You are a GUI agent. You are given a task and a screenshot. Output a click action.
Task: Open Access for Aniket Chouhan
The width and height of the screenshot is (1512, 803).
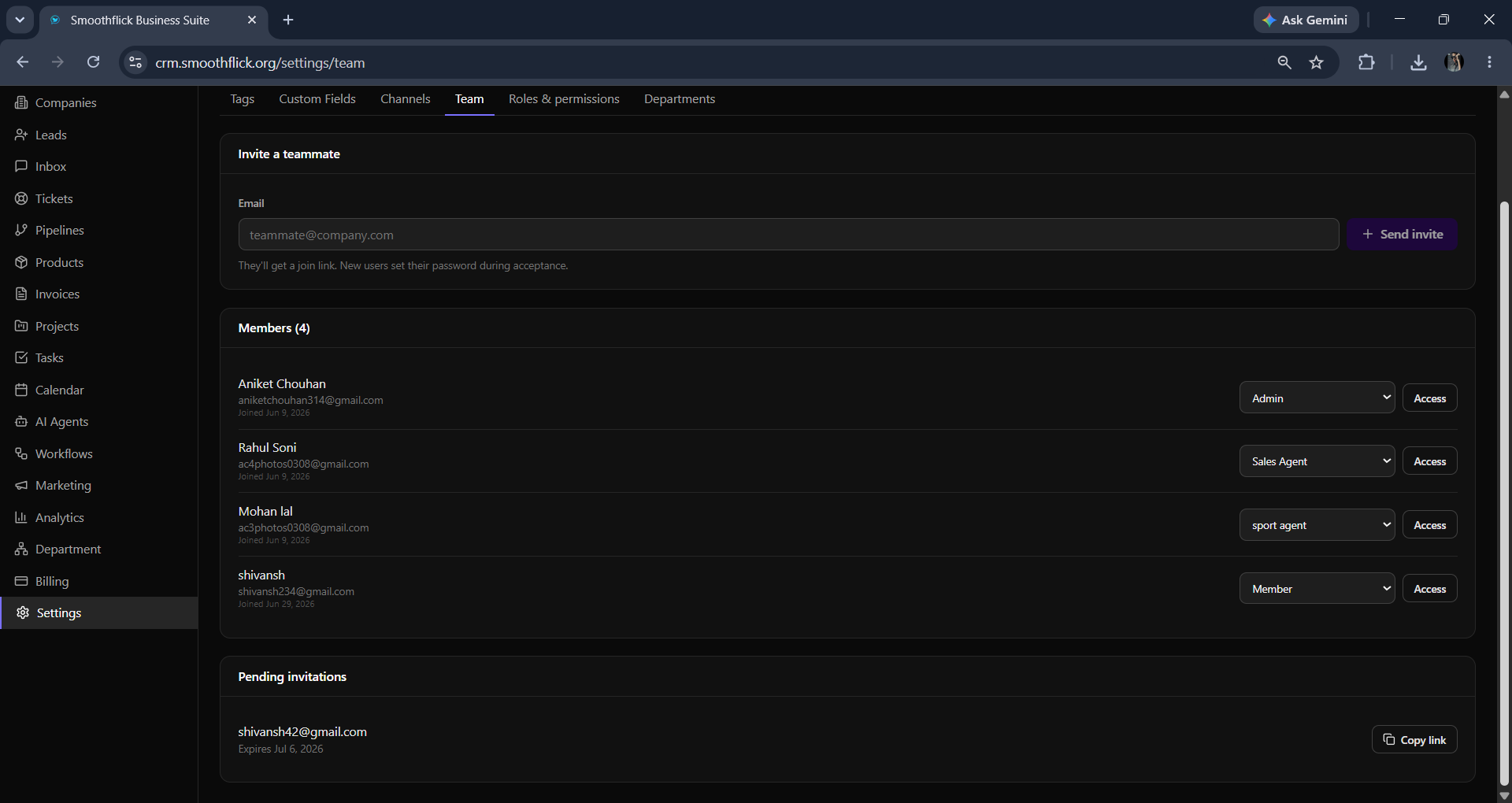point(1429,398)
